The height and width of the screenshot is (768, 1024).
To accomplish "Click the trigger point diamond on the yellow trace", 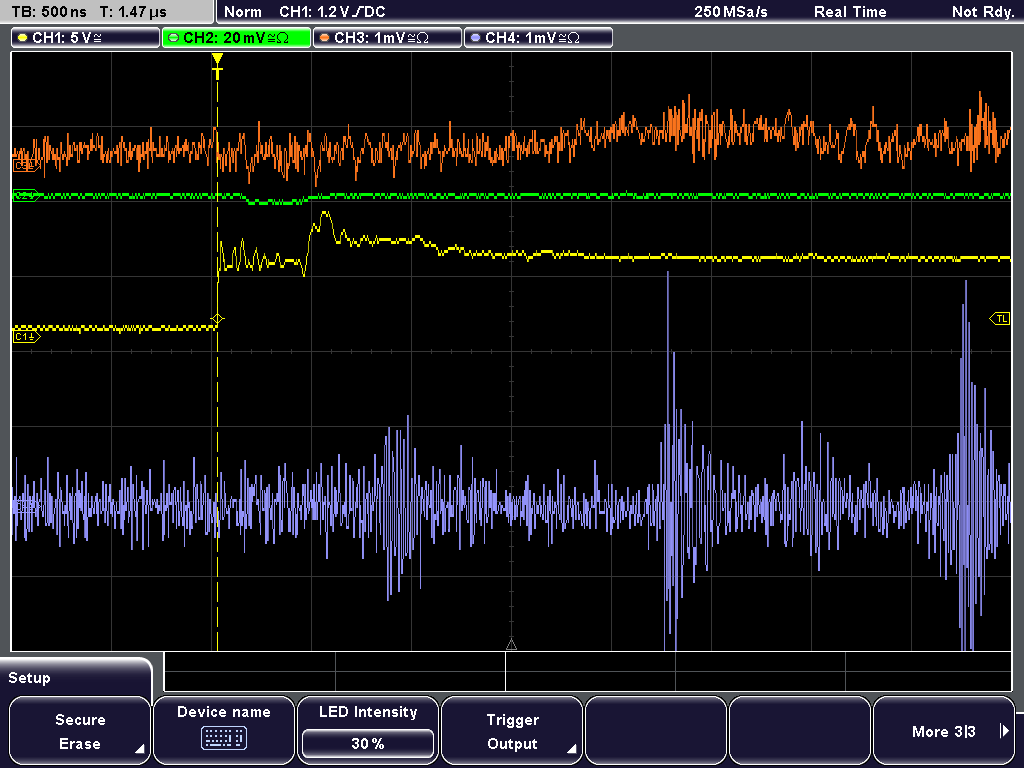I will tap(217, 319).
